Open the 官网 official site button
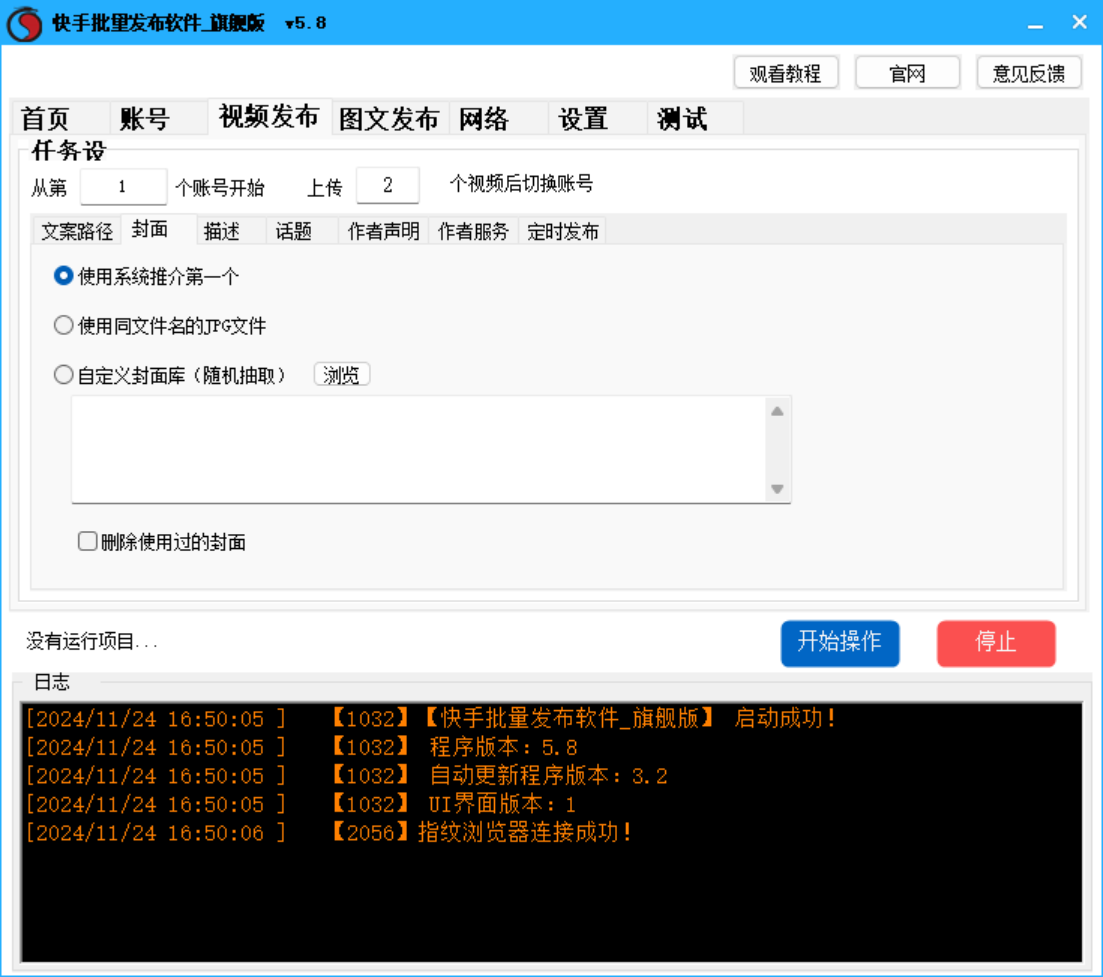 coord(907,73)
